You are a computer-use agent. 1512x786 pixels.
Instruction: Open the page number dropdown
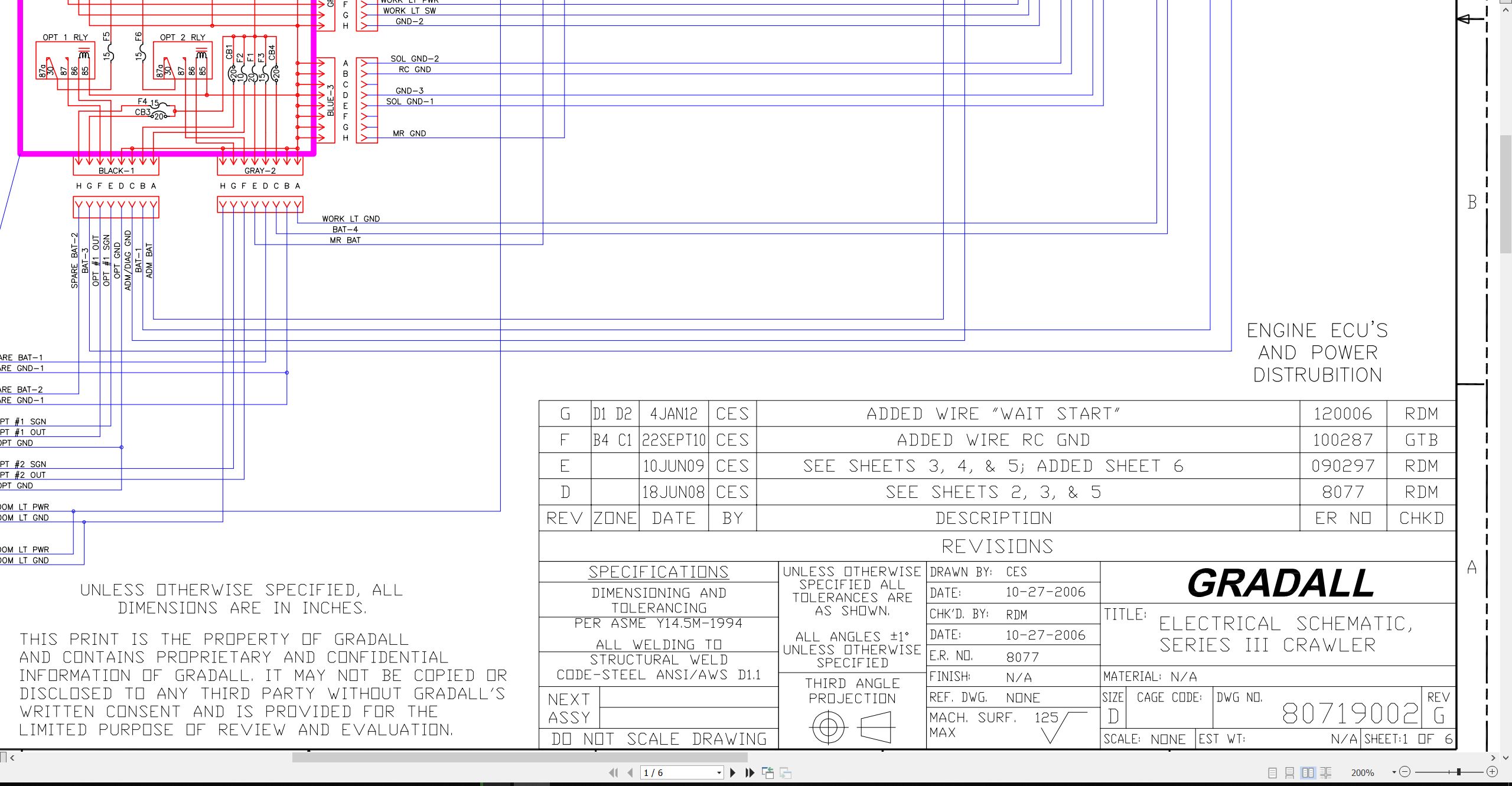point(719,772)
